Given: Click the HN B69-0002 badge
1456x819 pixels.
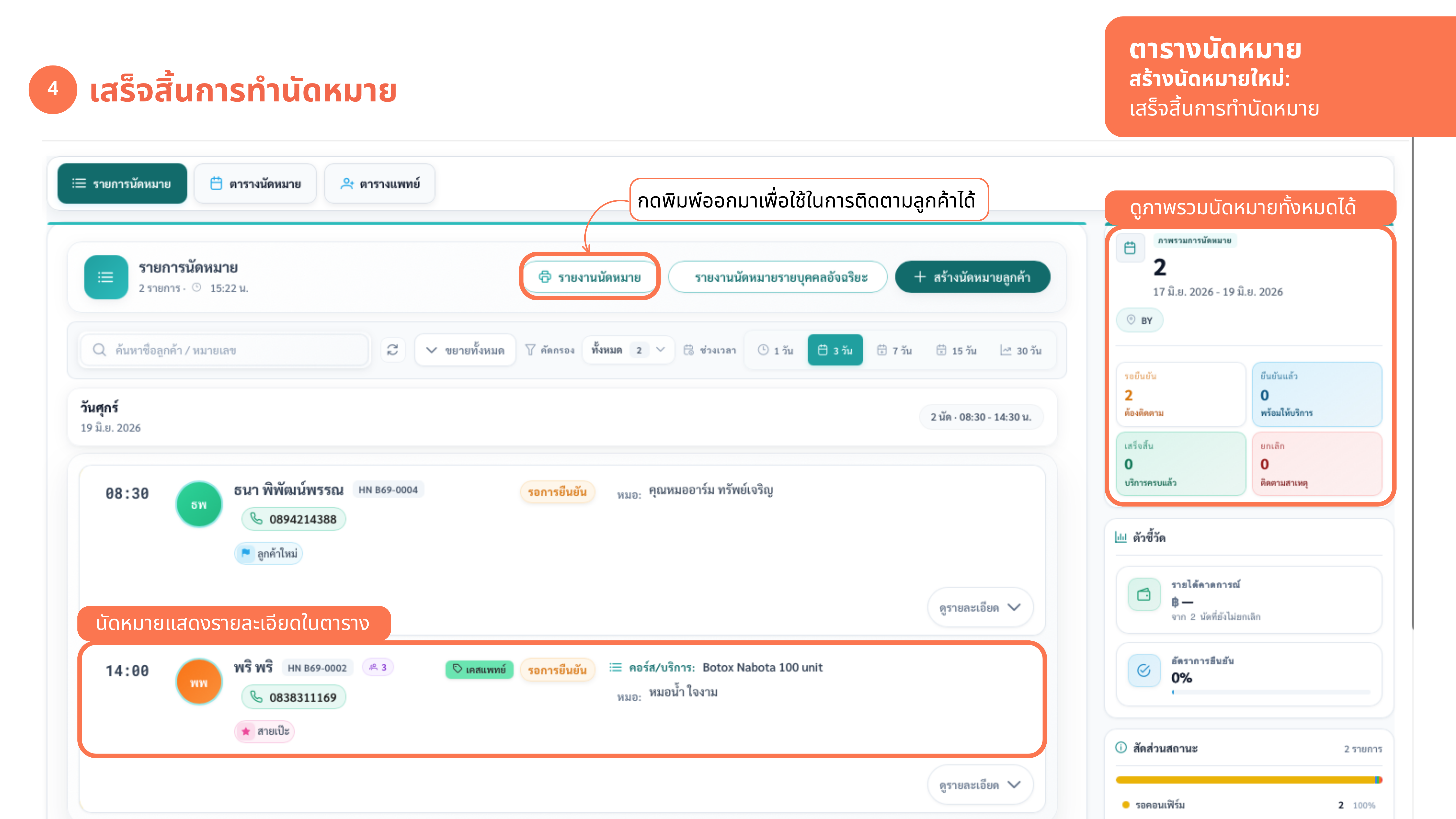Looking at the screenshot, I should coord(317,668).
